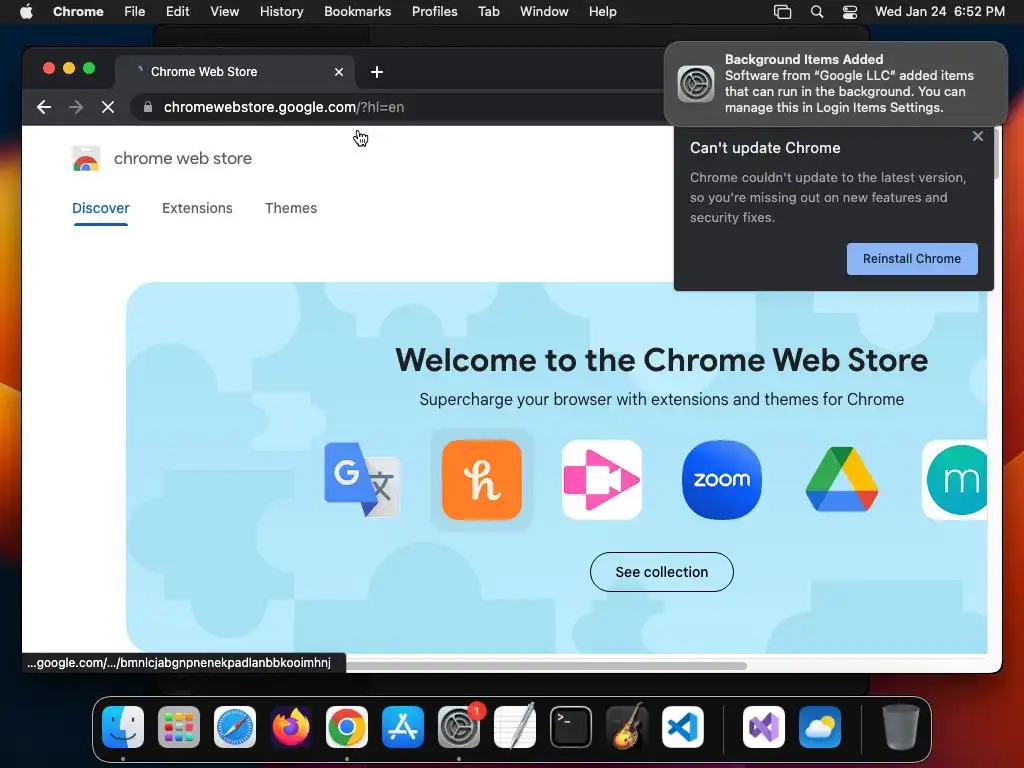Click the Stage Manager menu bar icon

pyautogui.click(x=782, y=12)
